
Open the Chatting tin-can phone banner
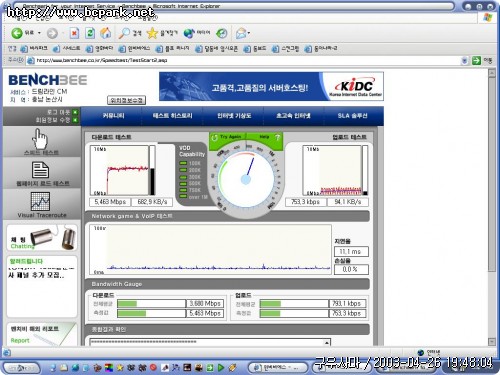click(x=42, y=237)
